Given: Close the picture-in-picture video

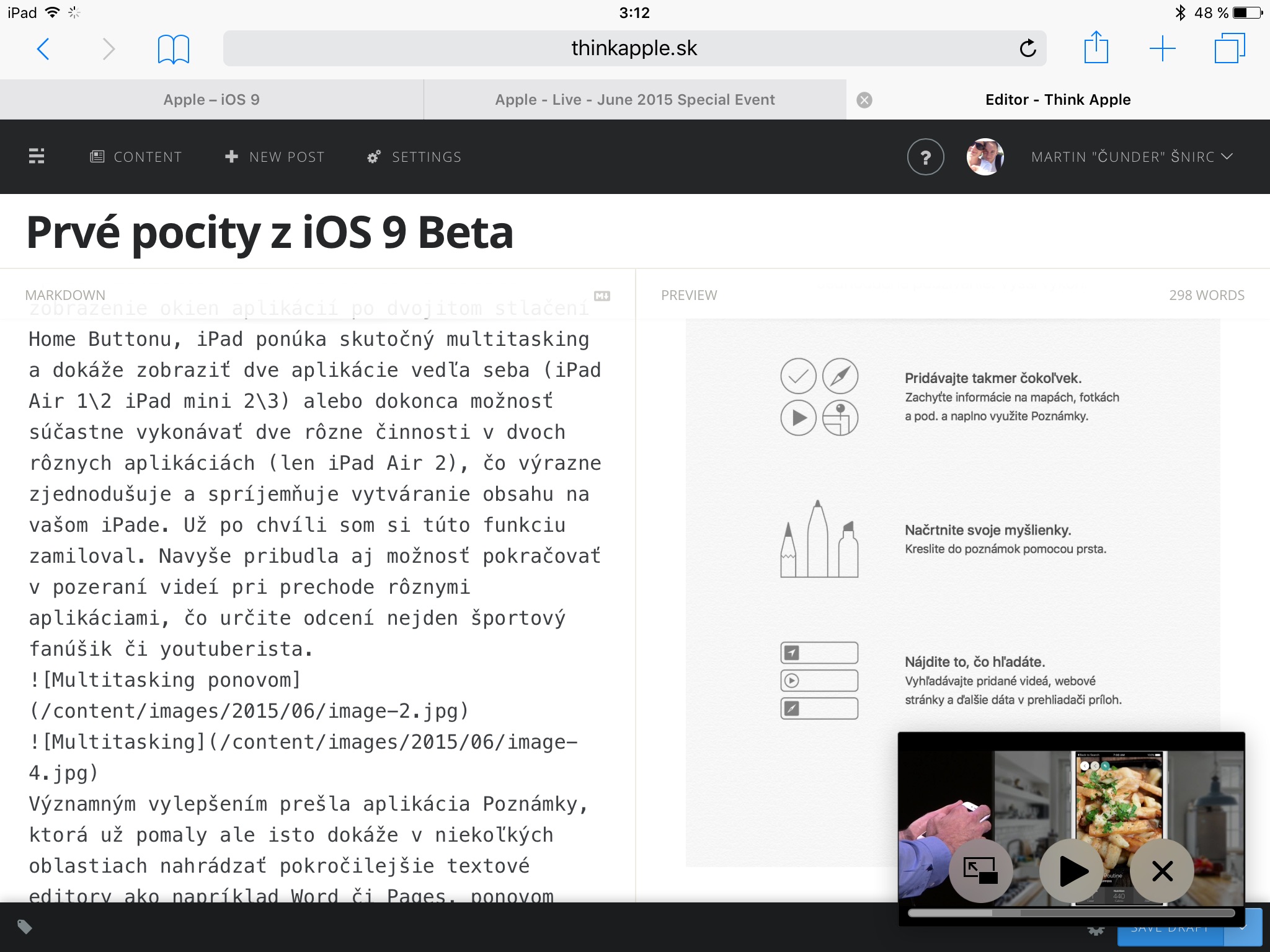Looking at the screenshot, I should 1162,871.
